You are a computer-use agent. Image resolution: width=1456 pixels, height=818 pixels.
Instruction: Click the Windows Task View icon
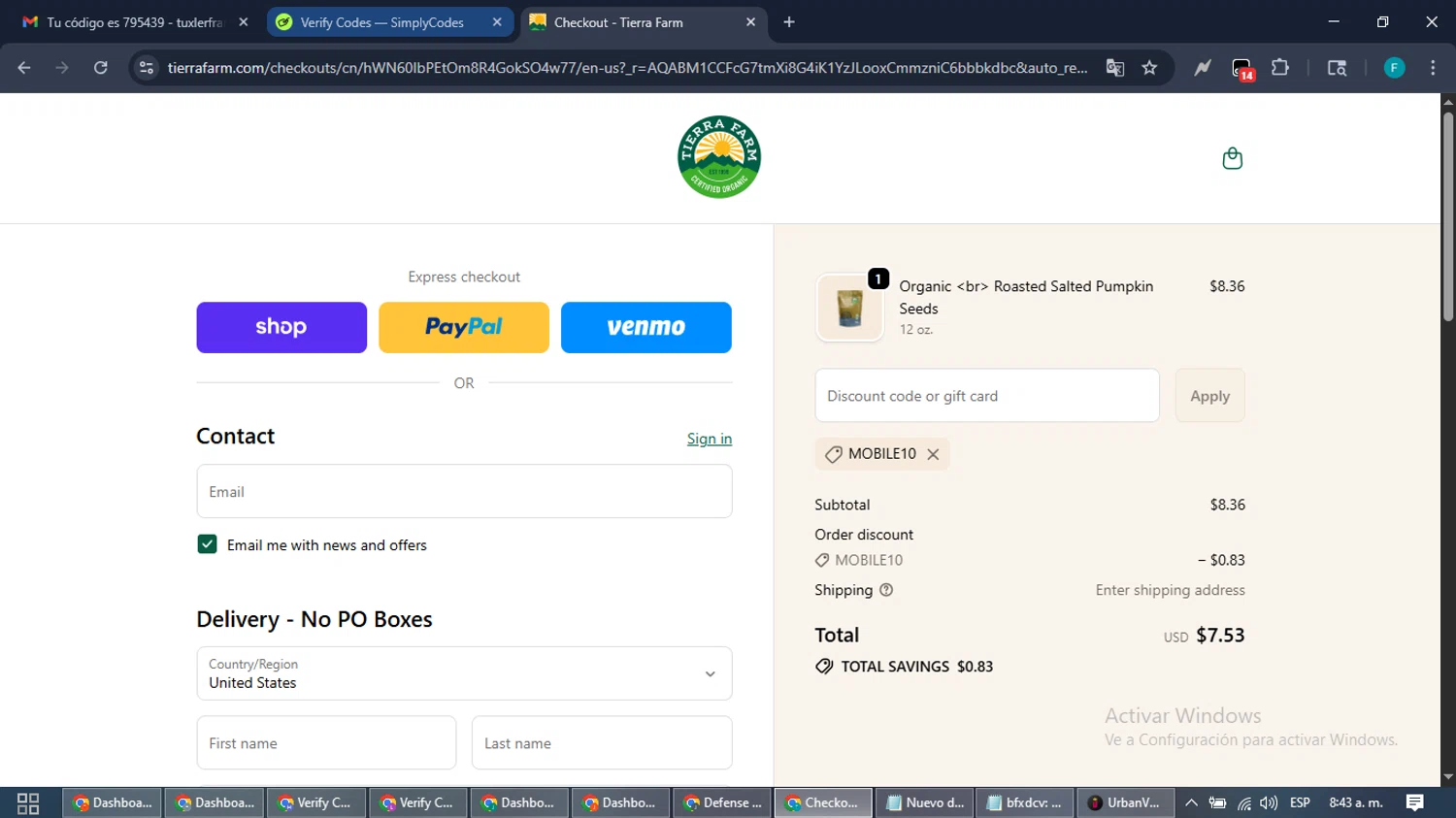28,803
